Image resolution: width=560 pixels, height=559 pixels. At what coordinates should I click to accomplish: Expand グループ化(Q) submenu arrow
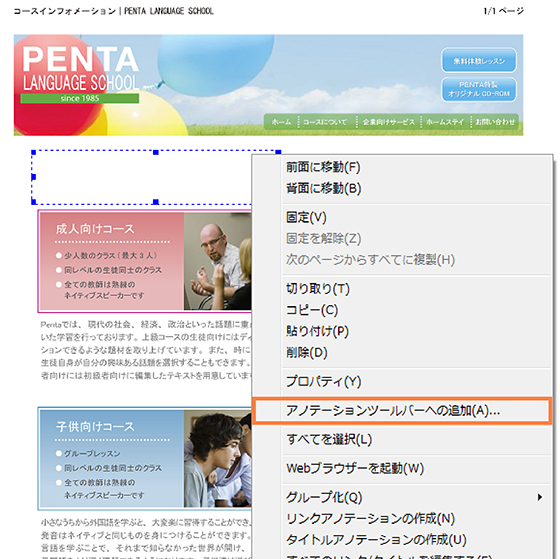pyautogui.click(x=540, y=497)
